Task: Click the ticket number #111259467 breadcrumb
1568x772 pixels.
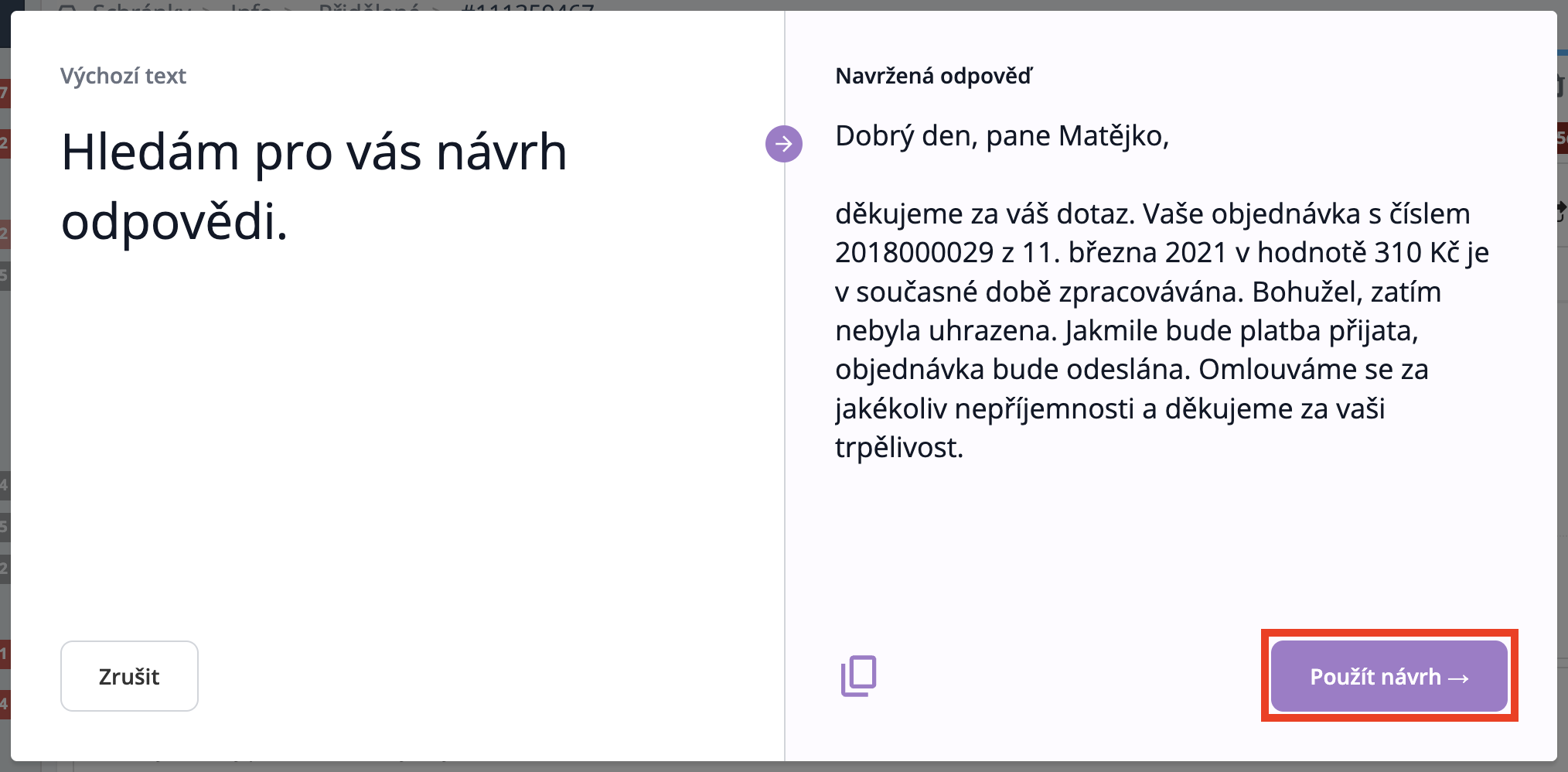Action: coord(527,6)
